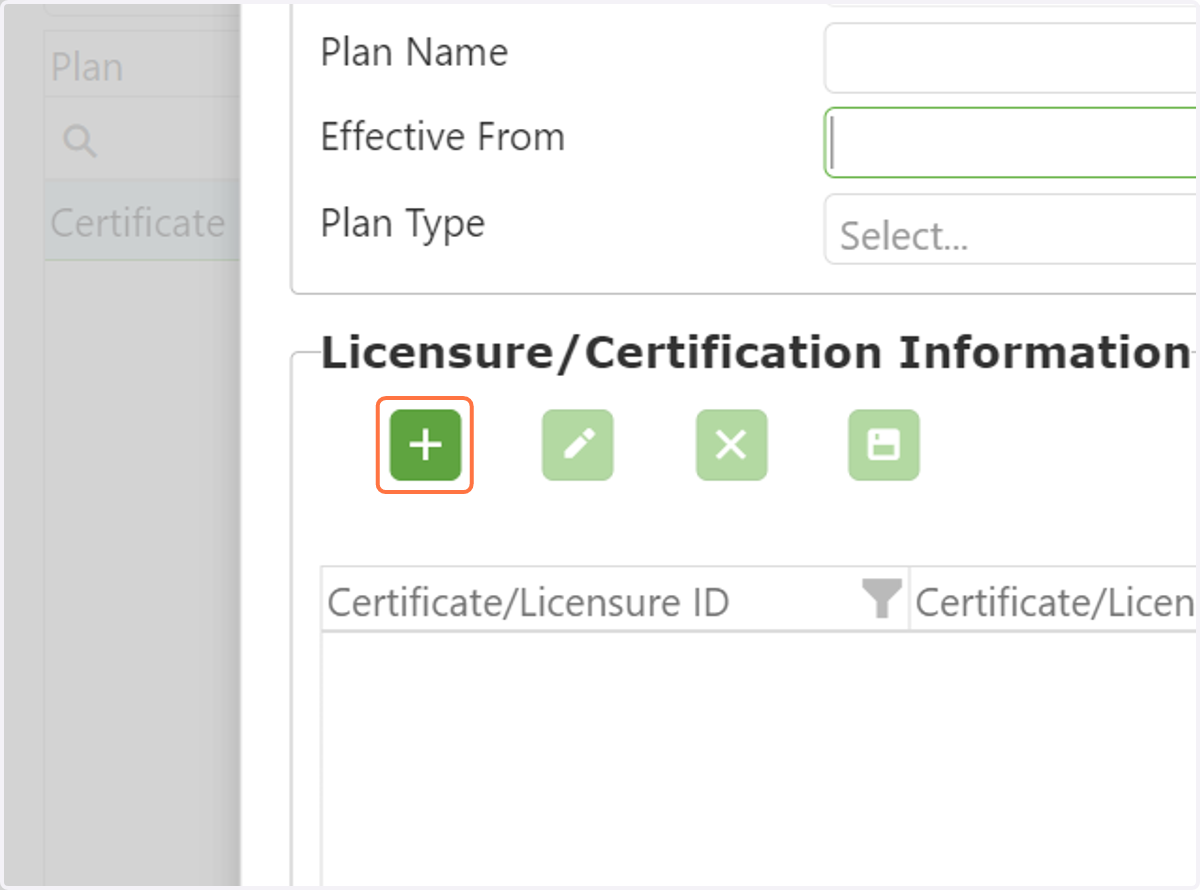Click the Effective From date field
Viewport: 1200px width, 890px height.
[1010, 142]
